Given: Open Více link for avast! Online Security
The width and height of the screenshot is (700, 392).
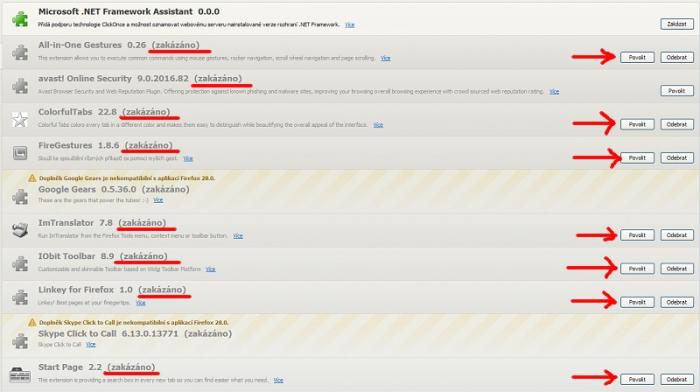Looking at the screenshot, I should click(x=554, y=92).
